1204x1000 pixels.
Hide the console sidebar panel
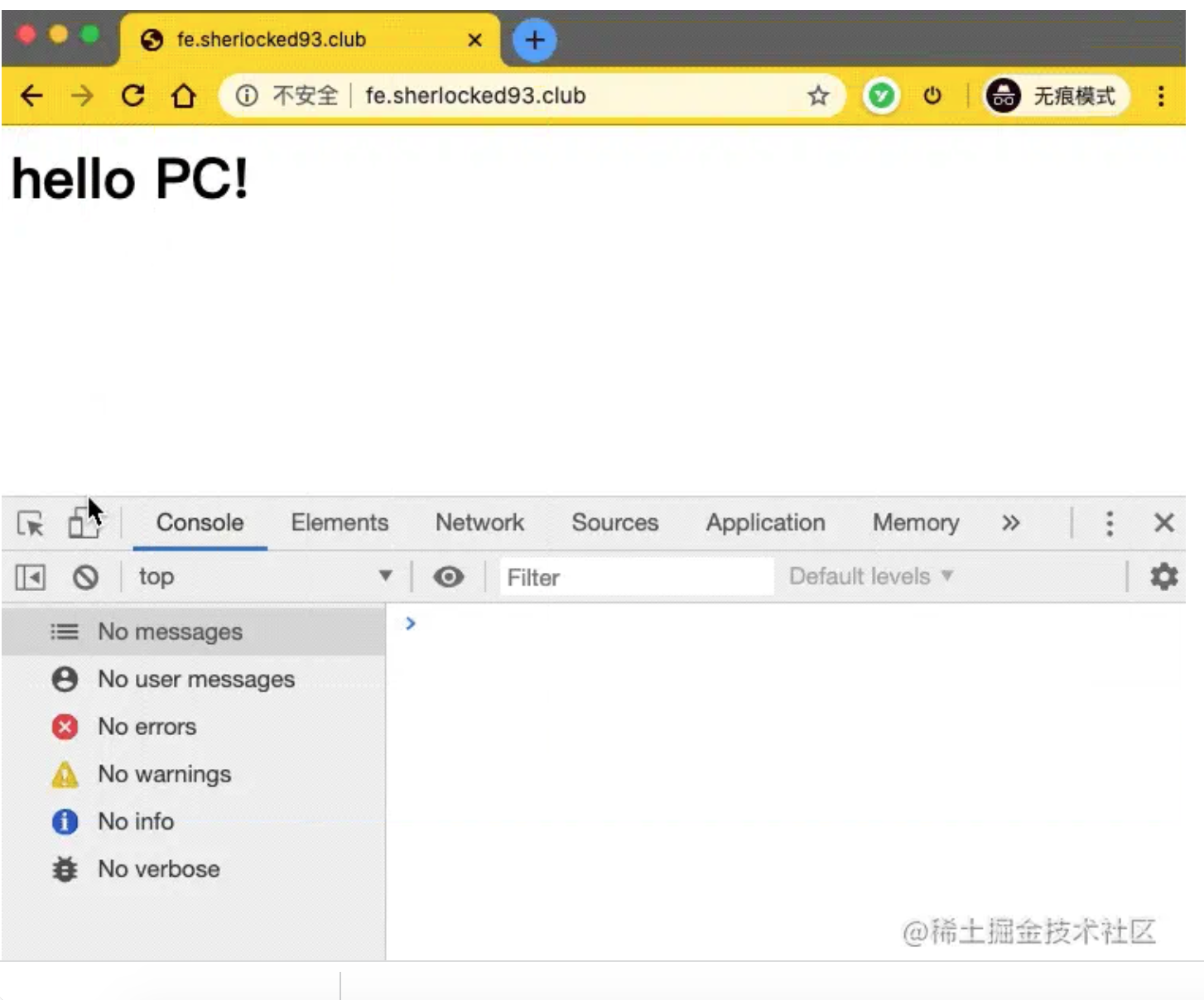(31, 577)
